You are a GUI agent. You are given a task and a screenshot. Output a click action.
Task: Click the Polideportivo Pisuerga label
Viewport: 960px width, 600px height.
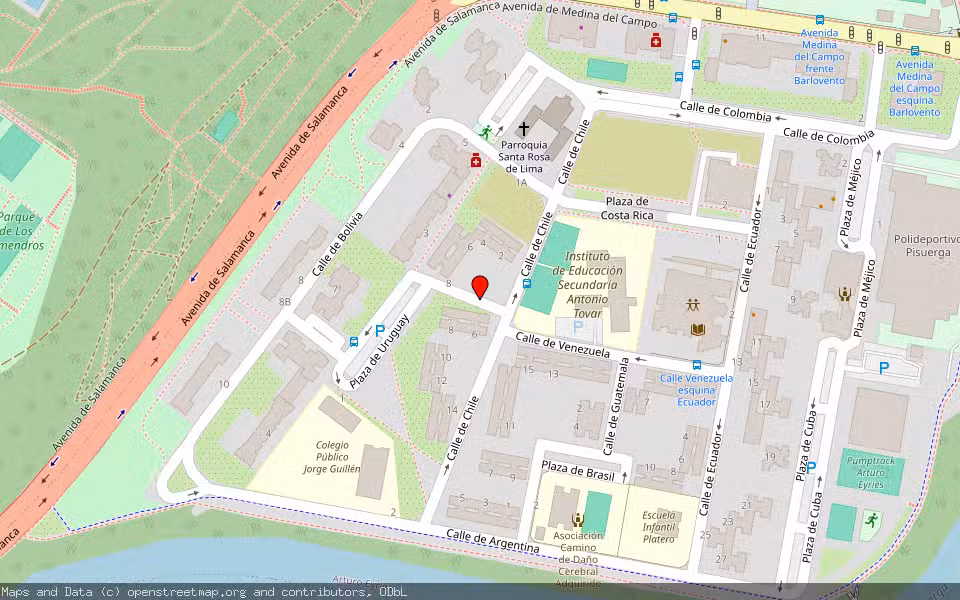coord(927,246)
